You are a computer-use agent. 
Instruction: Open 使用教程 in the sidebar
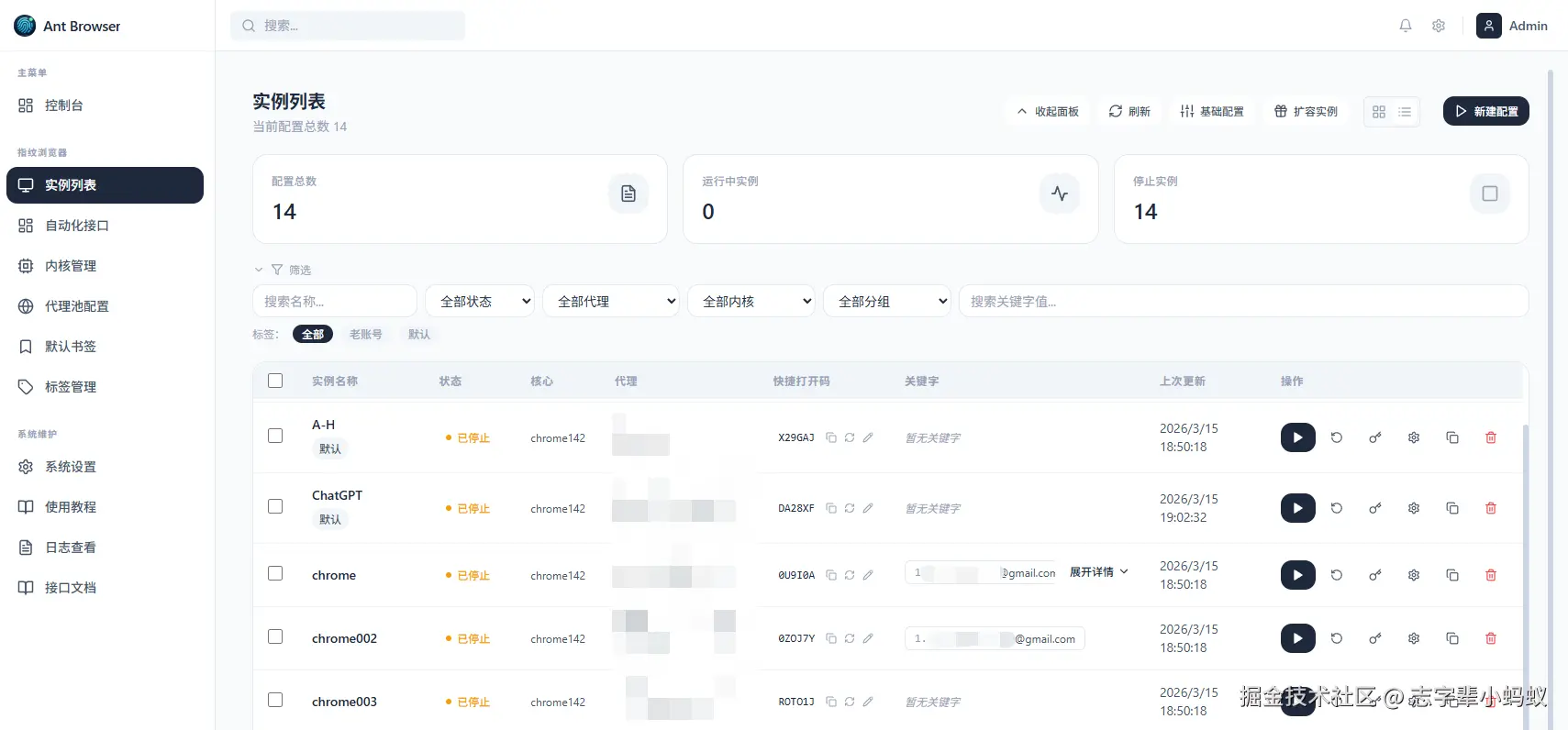[105, 507]
